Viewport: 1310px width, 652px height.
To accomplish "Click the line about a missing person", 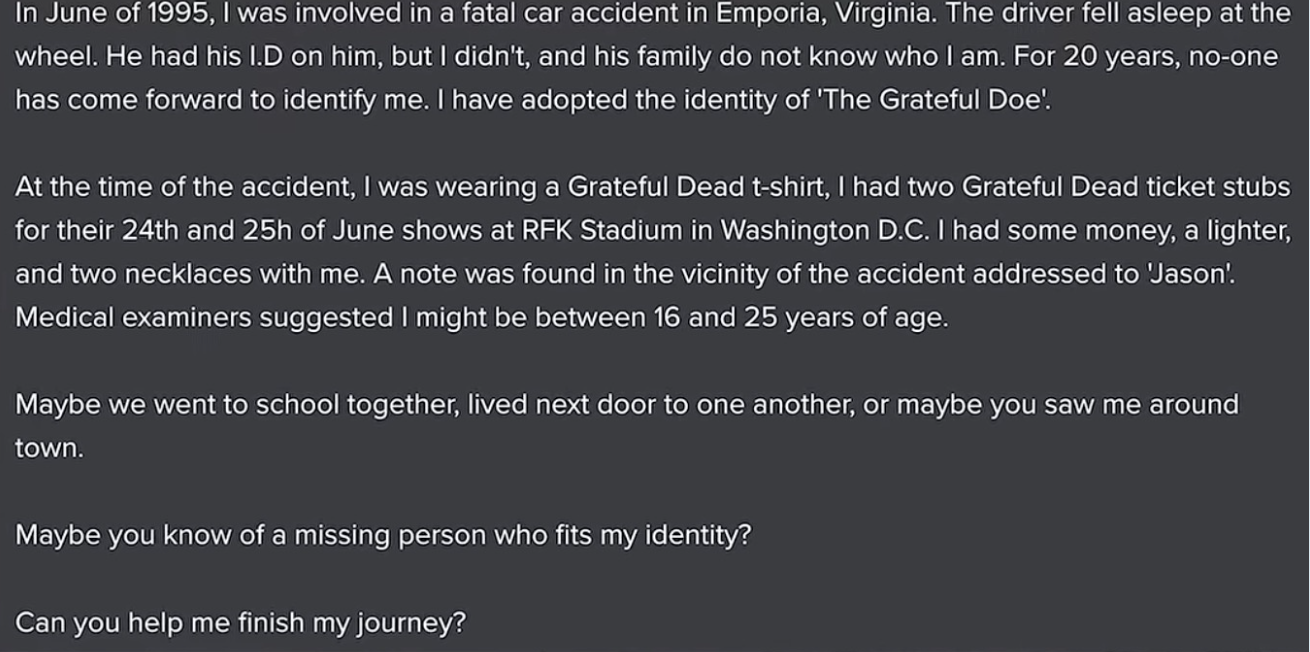I will 383,536.
